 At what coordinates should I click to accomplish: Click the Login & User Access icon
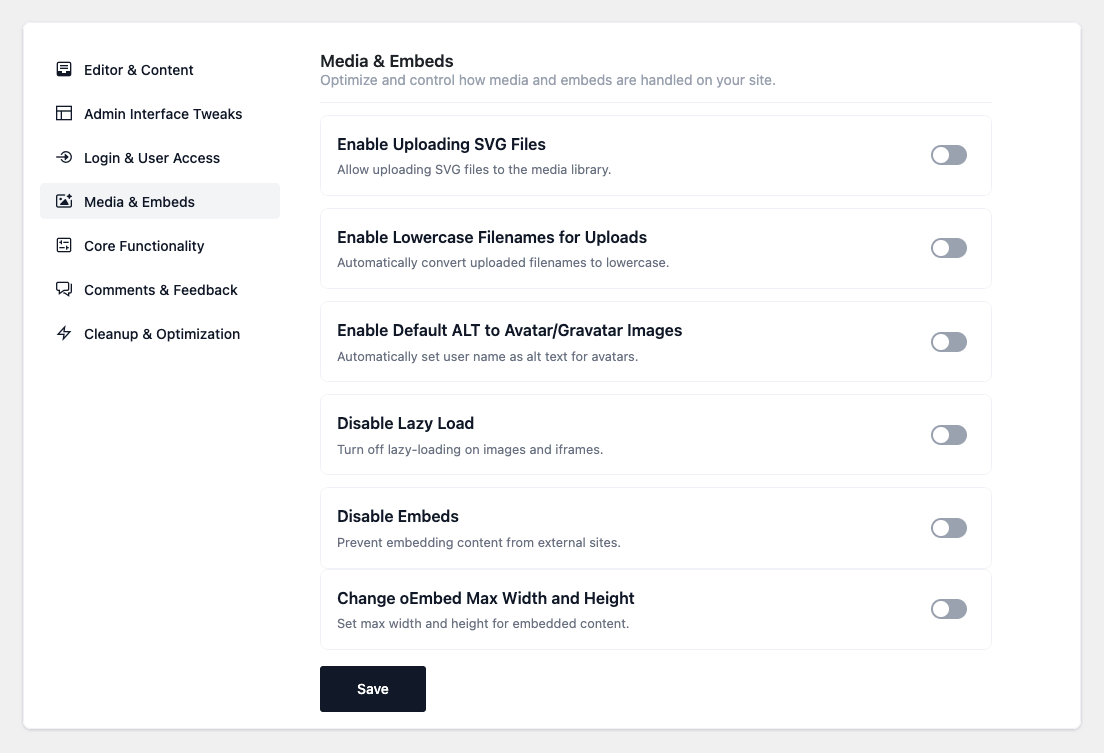pyautogui.click(x=64, y=158)
